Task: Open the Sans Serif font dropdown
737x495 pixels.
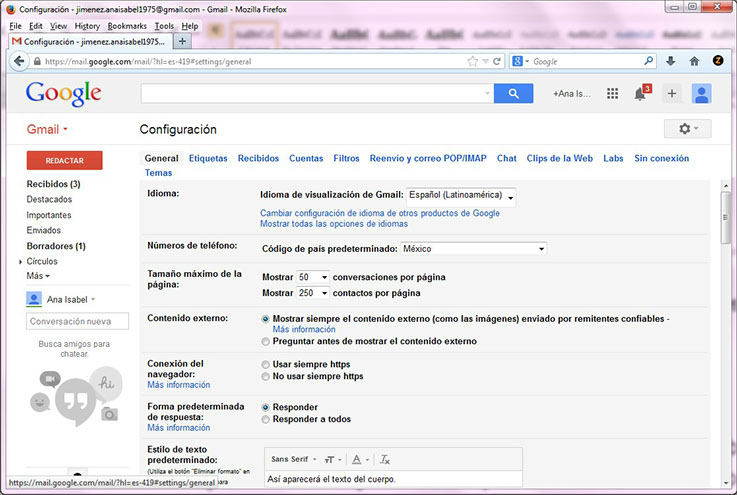Action: 294,459
